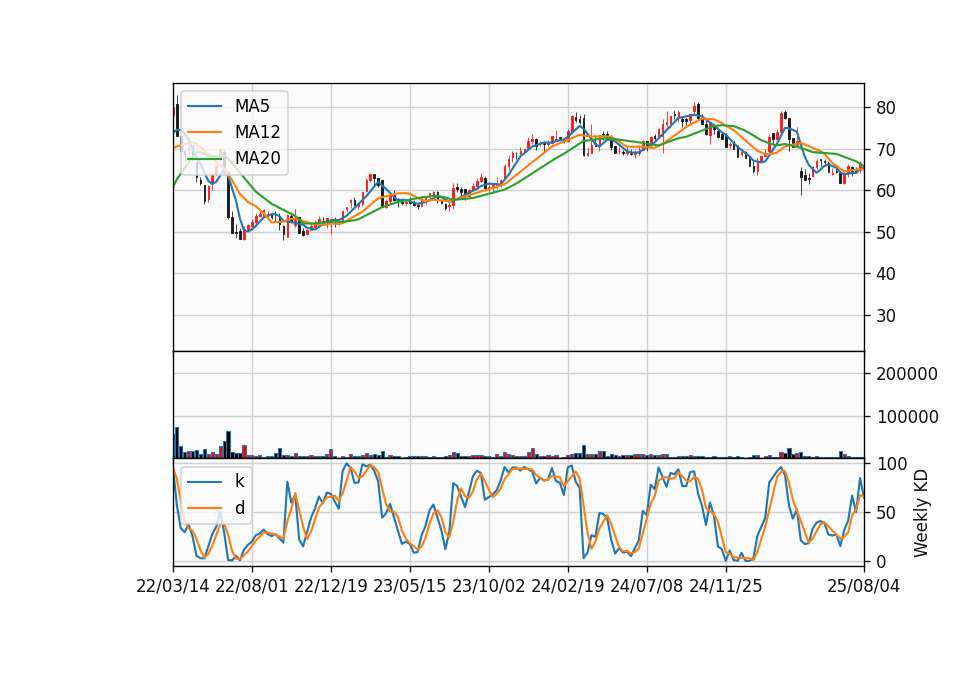
Task: Click the price axis value 60
Action: (885, 191)
